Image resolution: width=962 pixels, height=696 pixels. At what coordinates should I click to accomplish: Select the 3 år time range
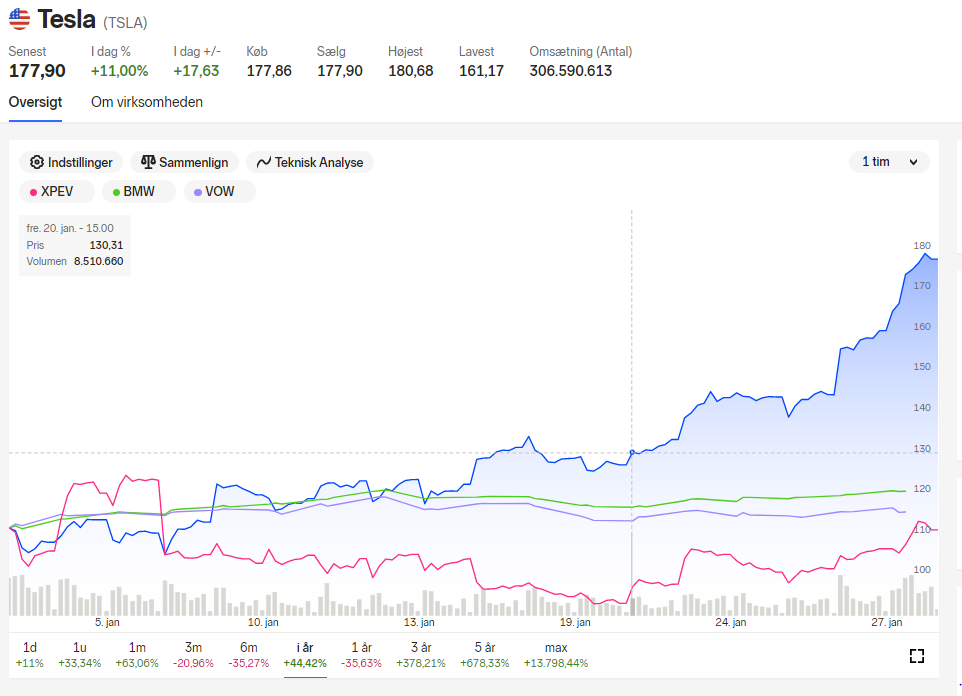[421, 655]
